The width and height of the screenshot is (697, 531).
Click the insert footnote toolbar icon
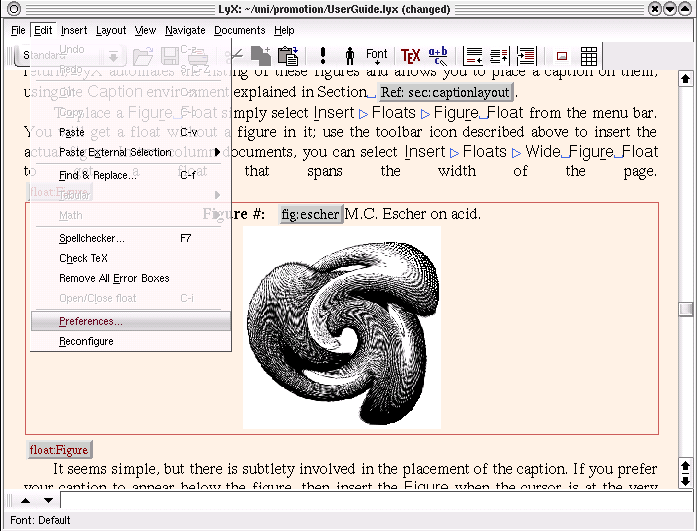tap(473, 56)
